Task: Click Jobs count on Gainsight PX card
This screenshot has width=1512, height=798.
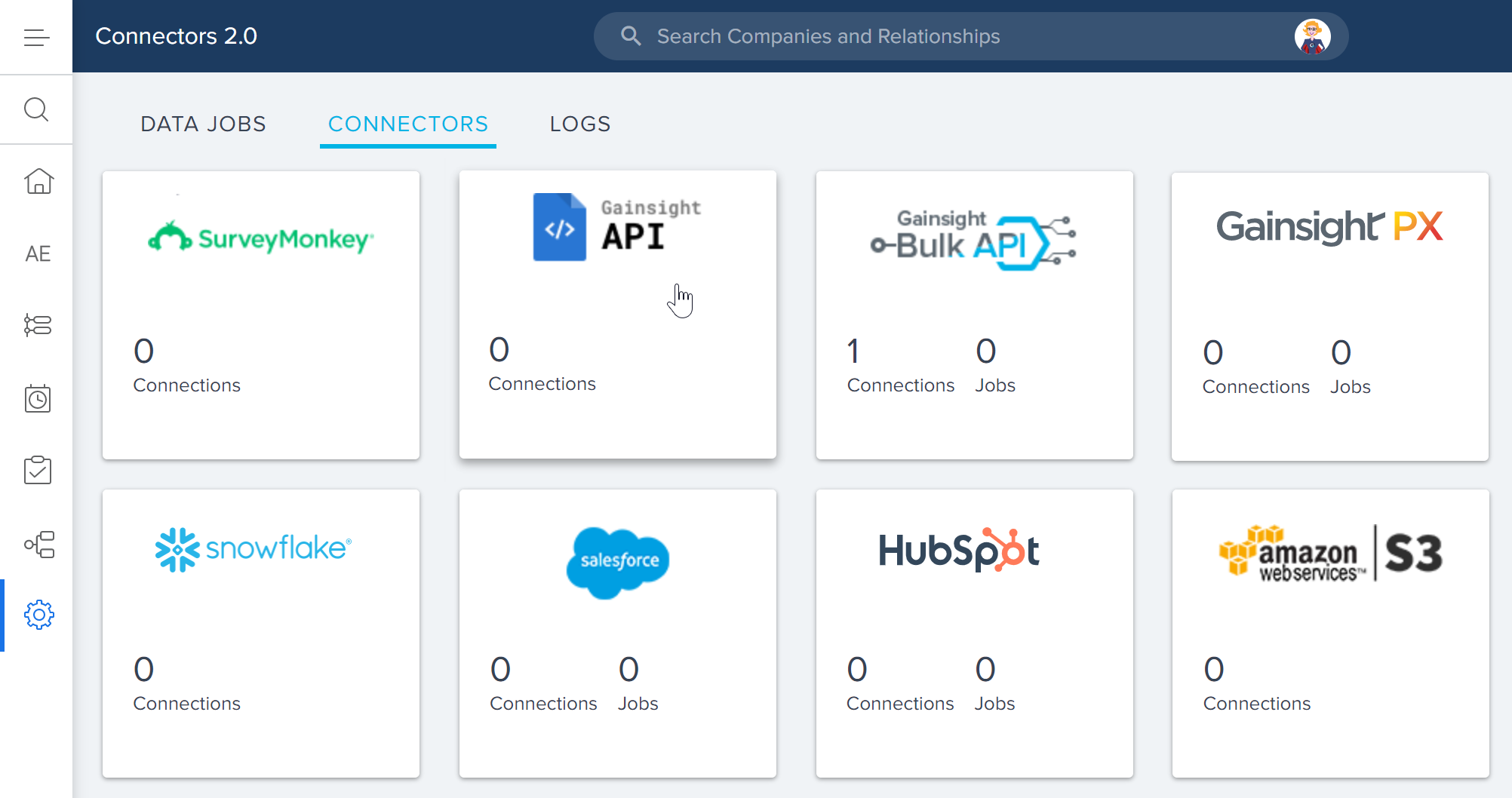Action: tap(1351, 367)
